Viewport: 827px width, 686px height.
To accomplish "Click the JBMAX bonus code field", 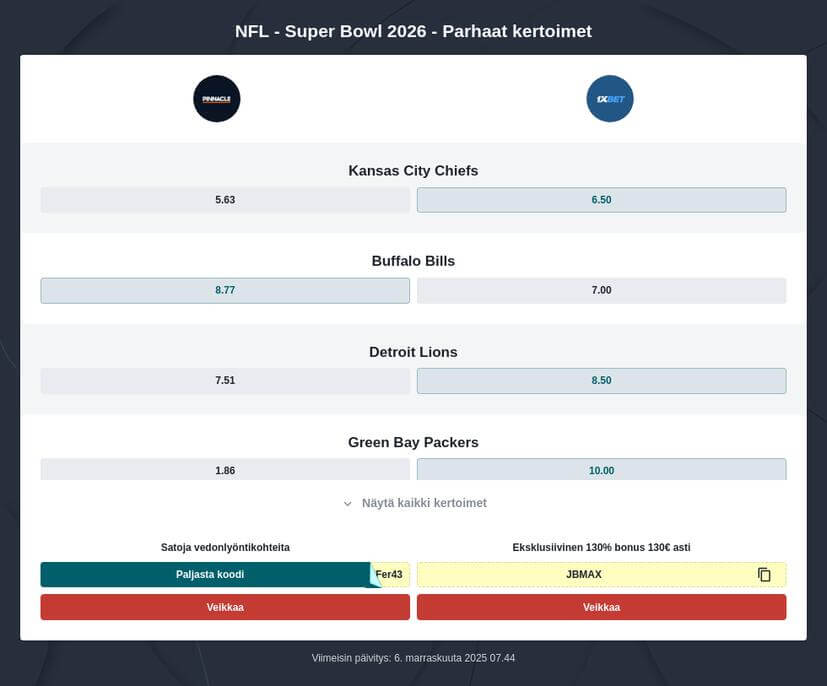I will tap(585, 574).
